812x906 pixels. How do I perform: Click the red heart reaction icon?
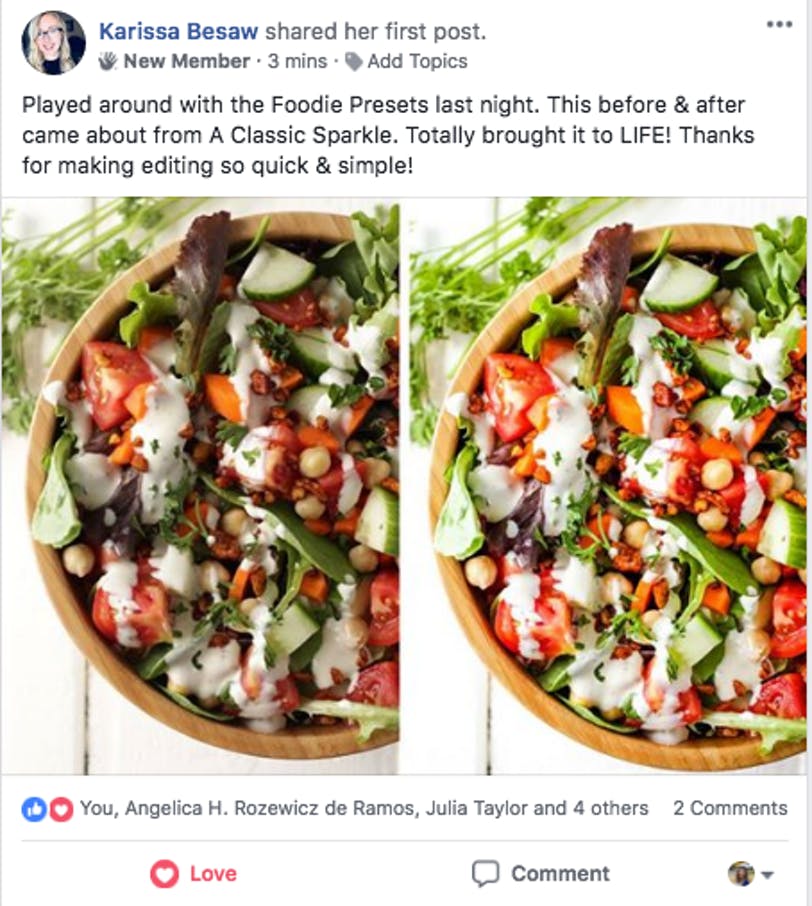61,809
